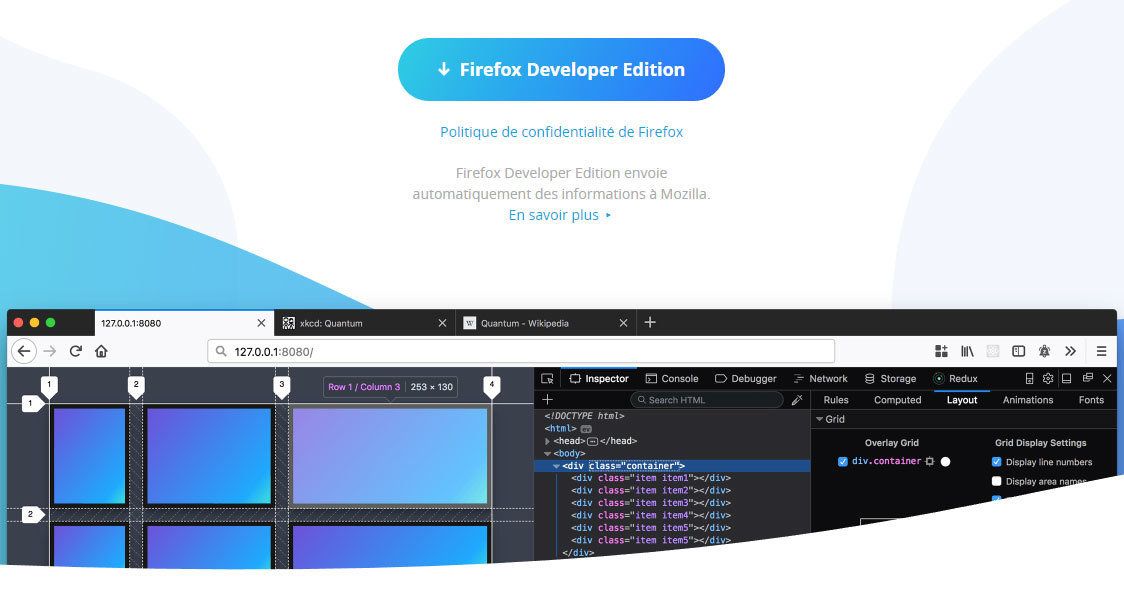Click the home icon in the toolbar
Screen dimensions: 1124x592
[101, 351]
